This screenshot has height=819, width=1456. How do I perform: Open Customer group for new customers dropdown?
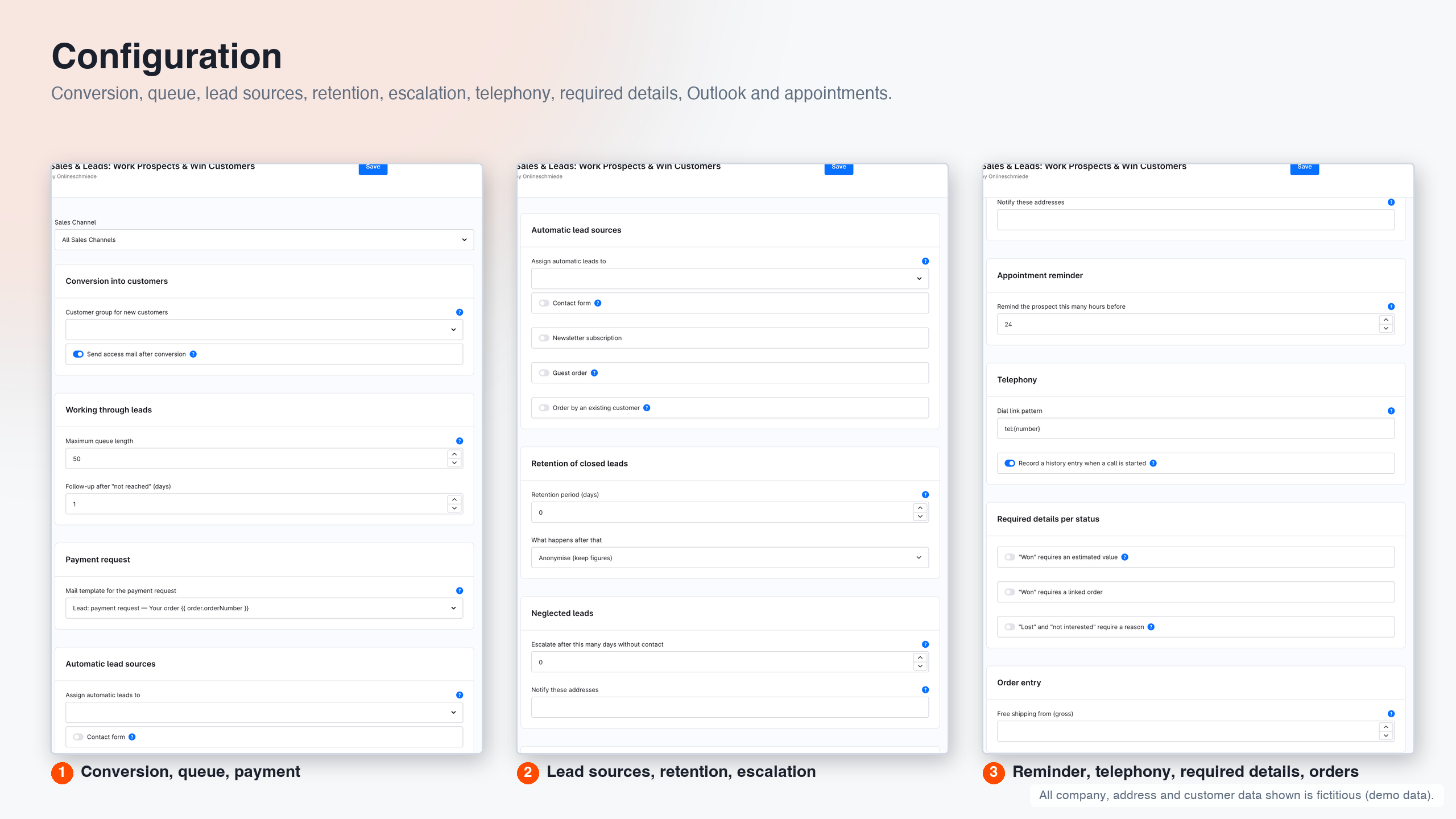tap(264, 330)
